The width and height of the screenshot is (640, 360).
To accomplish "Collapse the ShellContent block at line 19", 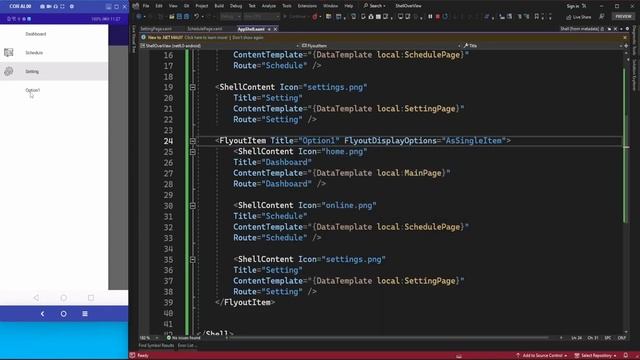I will (193, 87).
